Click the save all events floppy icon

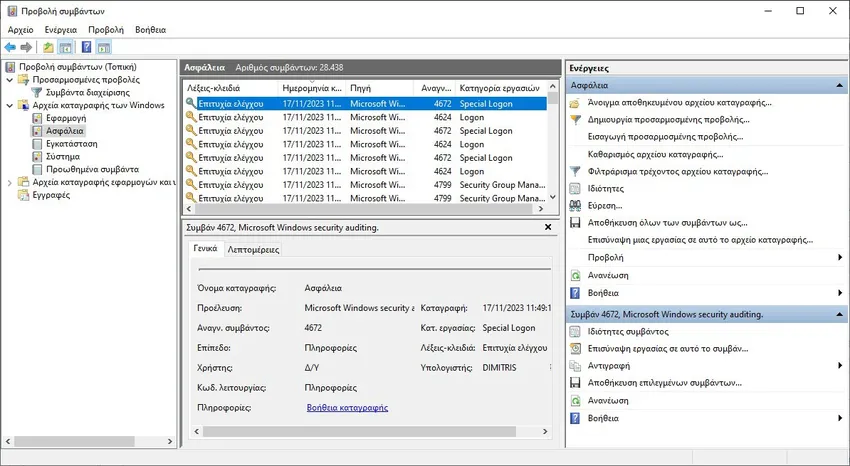pyautogui.click(x=575, y=223)
